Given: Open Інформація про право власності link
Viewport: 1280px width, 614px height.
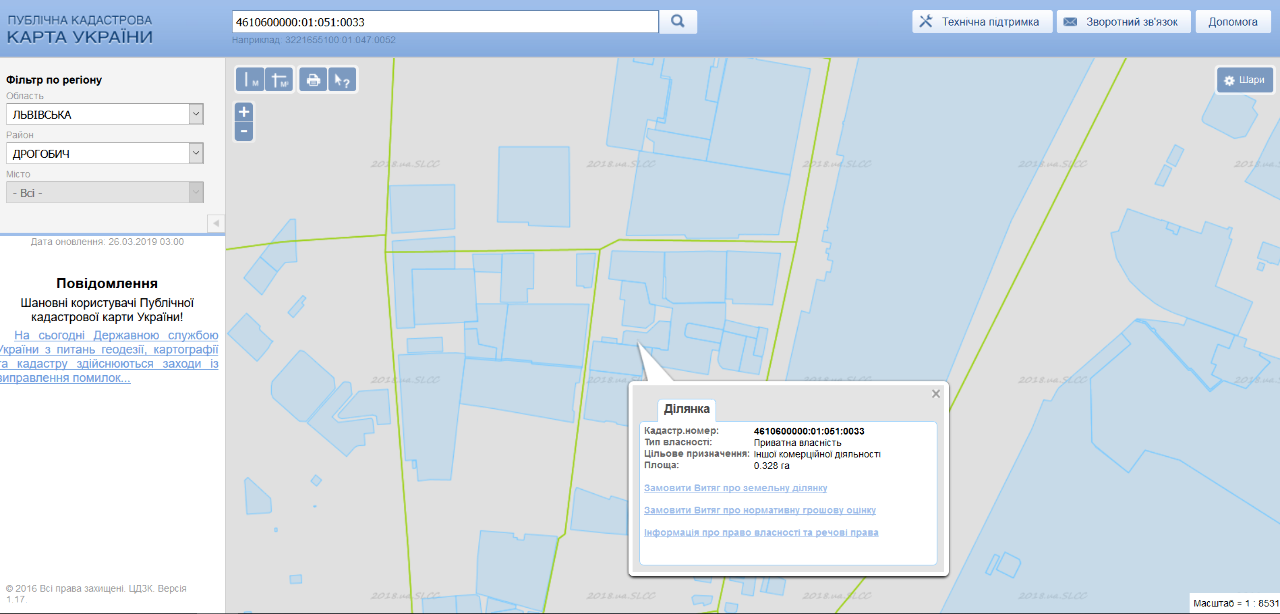Looking at the screenshot, I should click(x=761, y=532).
